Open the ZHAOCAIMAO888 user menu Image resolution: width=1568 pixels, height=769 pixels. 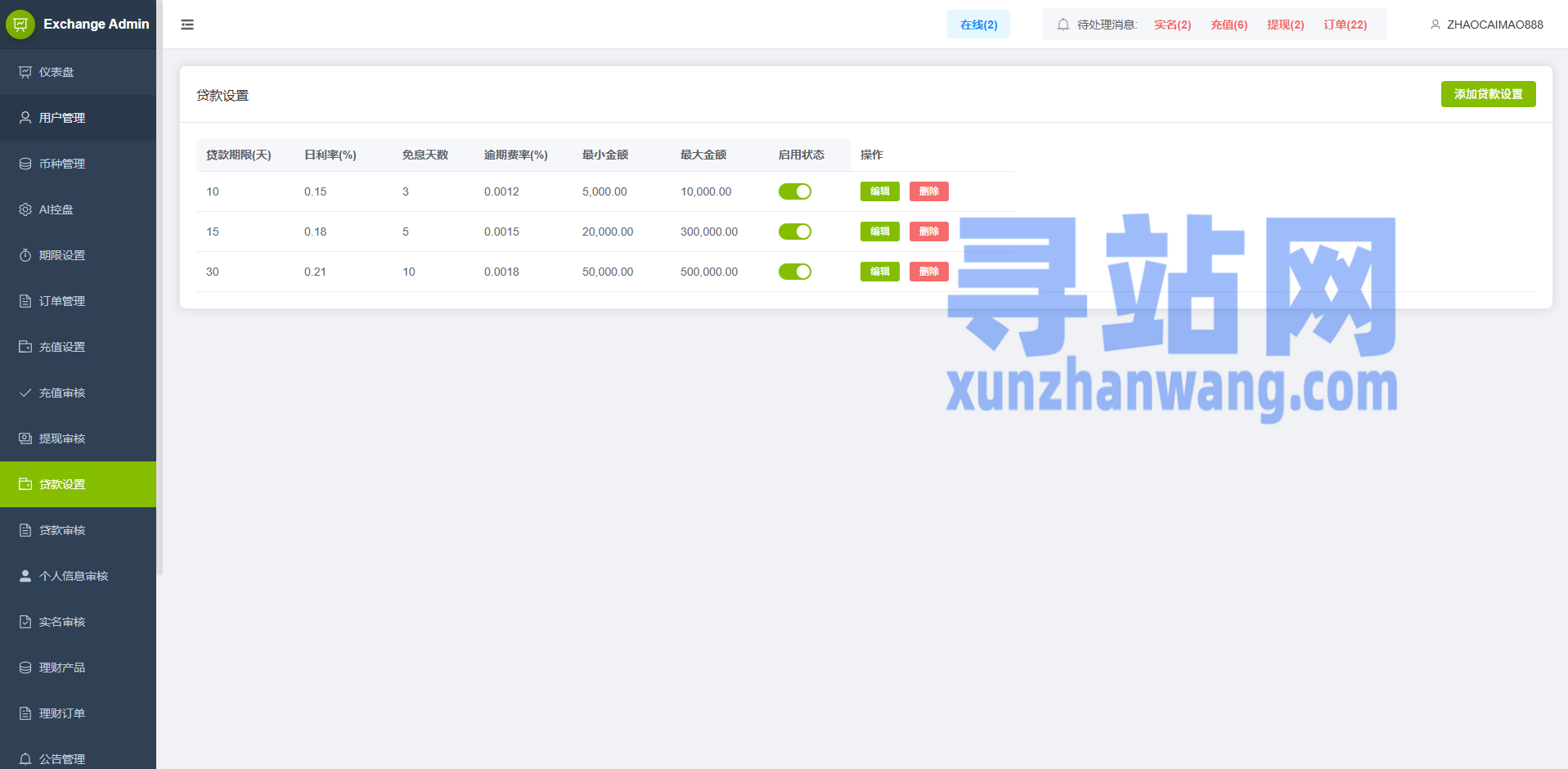tap(1486, 25)
